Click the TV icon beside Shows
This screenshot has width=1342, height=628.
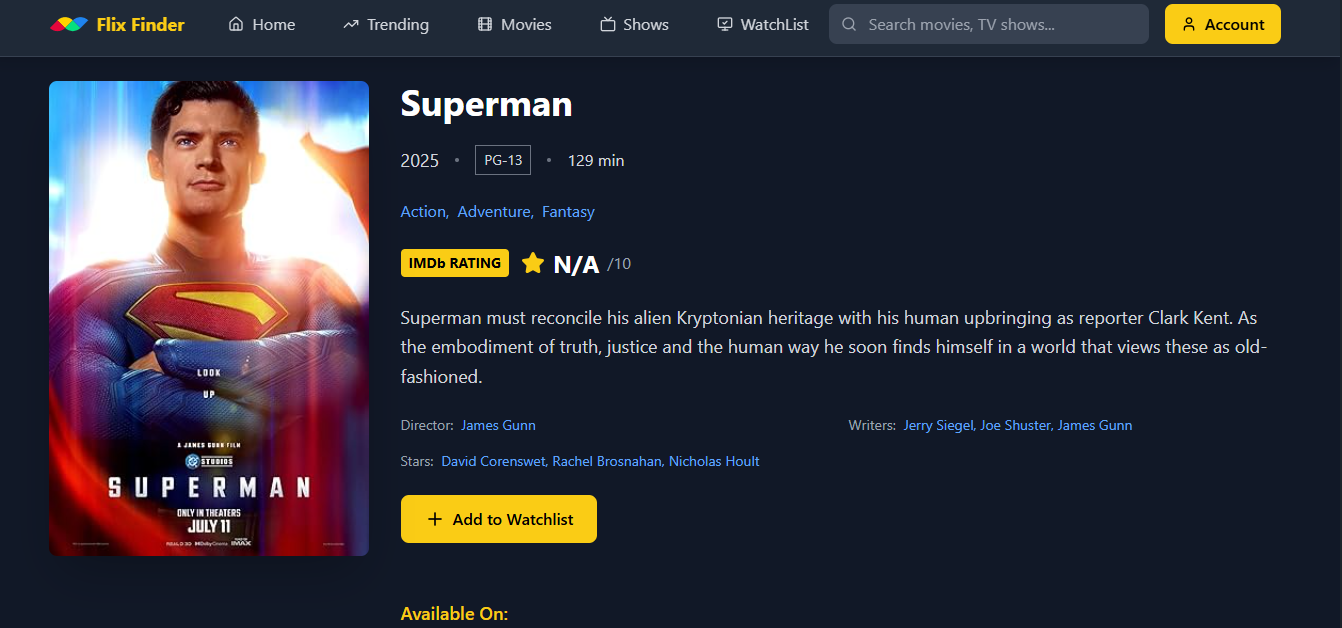607,24
